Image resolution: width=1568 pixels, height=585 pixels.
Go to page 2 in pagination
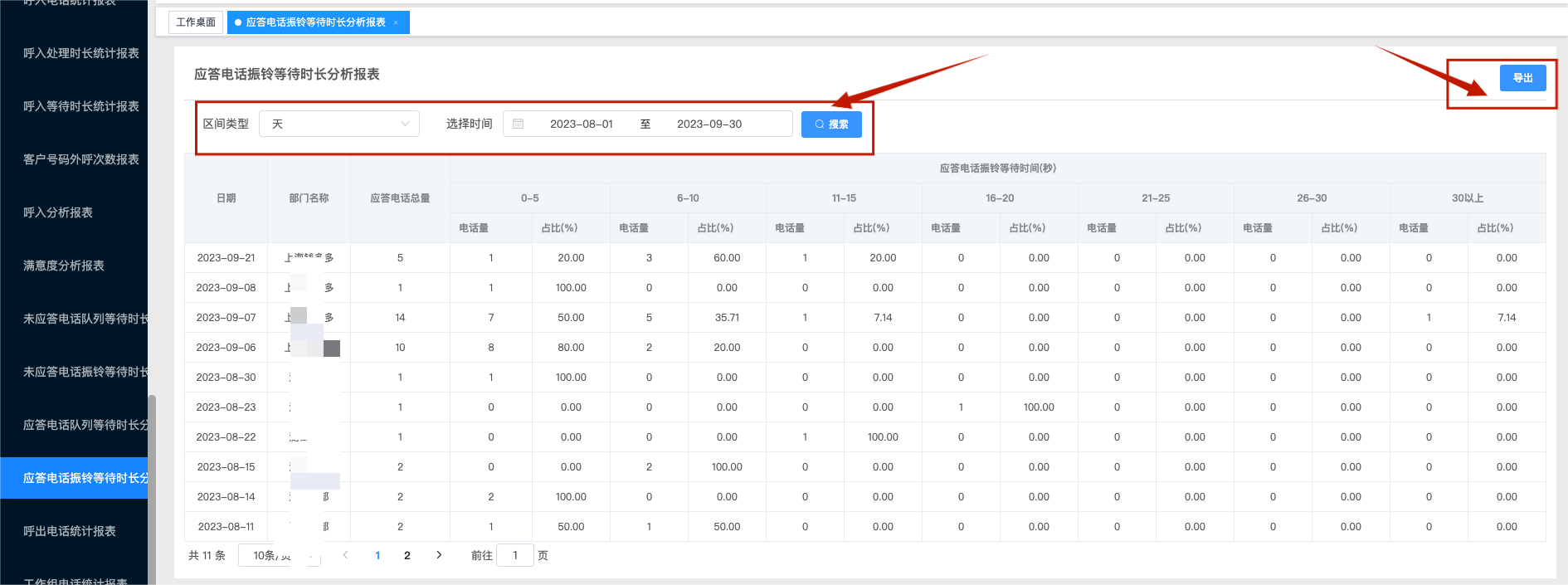click(x=407, y=555)
